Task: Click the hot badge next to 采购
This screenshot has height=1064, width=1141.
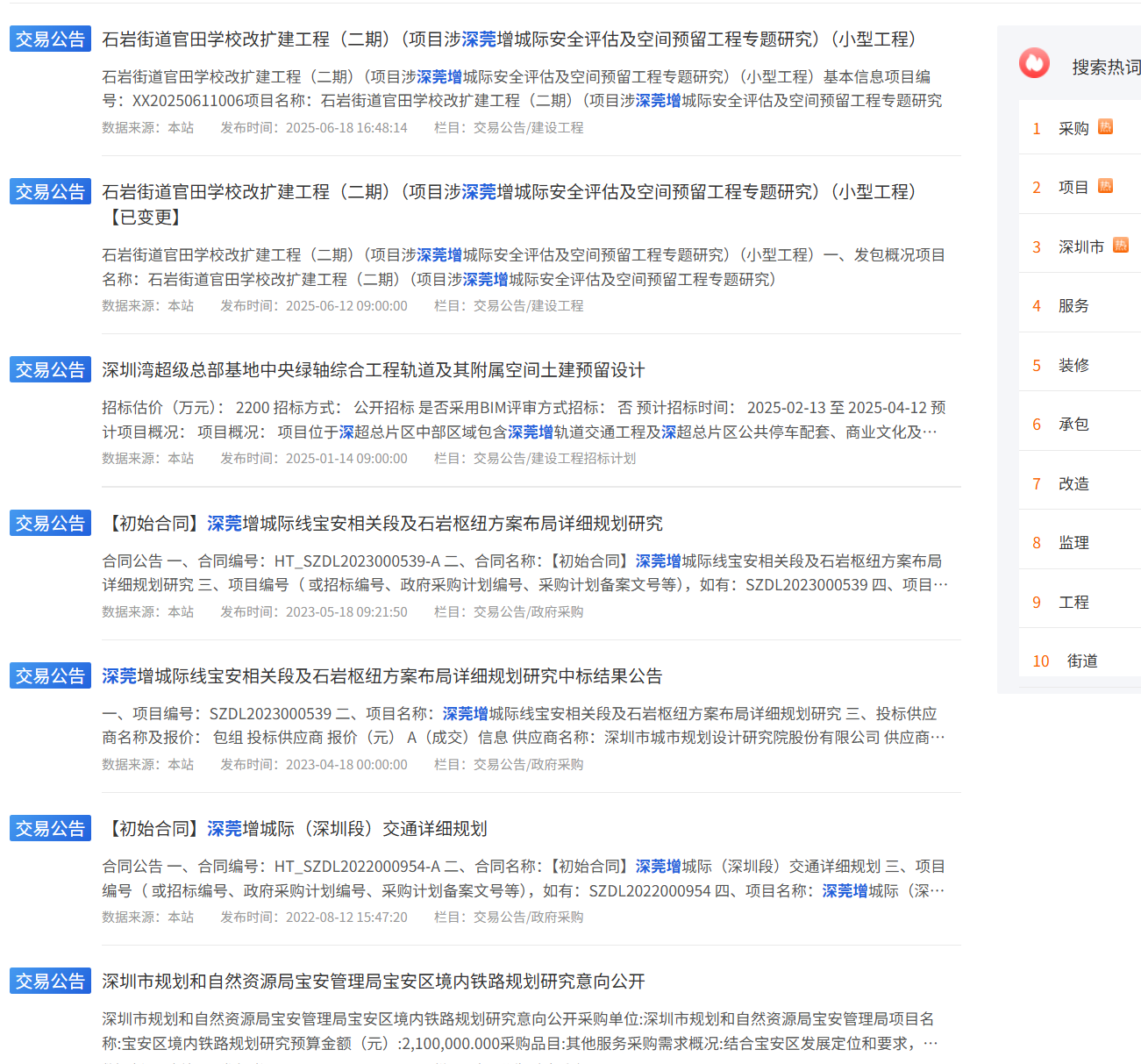Action: pyautogui.click(x=1105, y=126)
